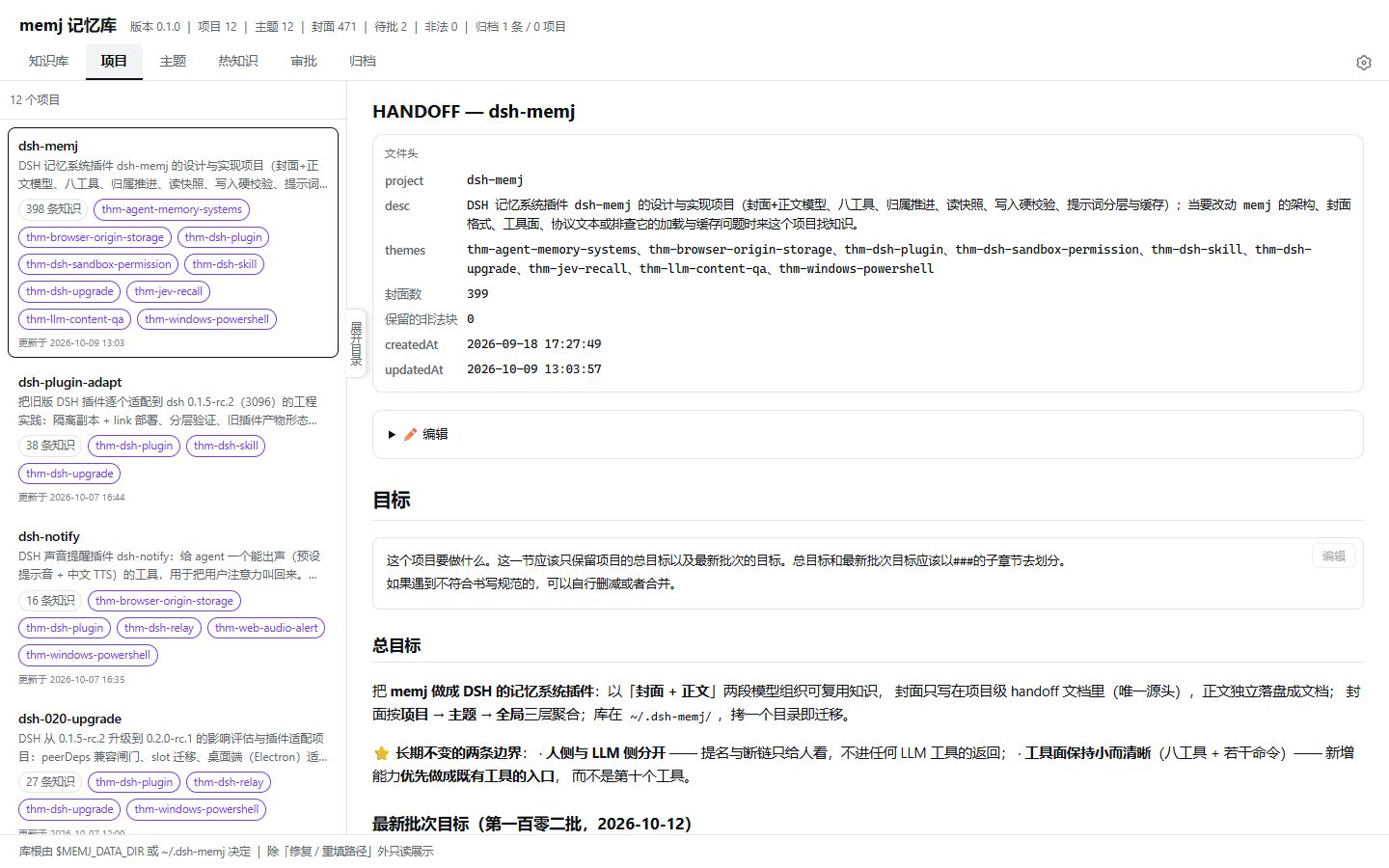Click thm-dsh-upgrade tag in dsh-020-upgrade card
The image size is (1389, 868).
click(x=69, y=809)
